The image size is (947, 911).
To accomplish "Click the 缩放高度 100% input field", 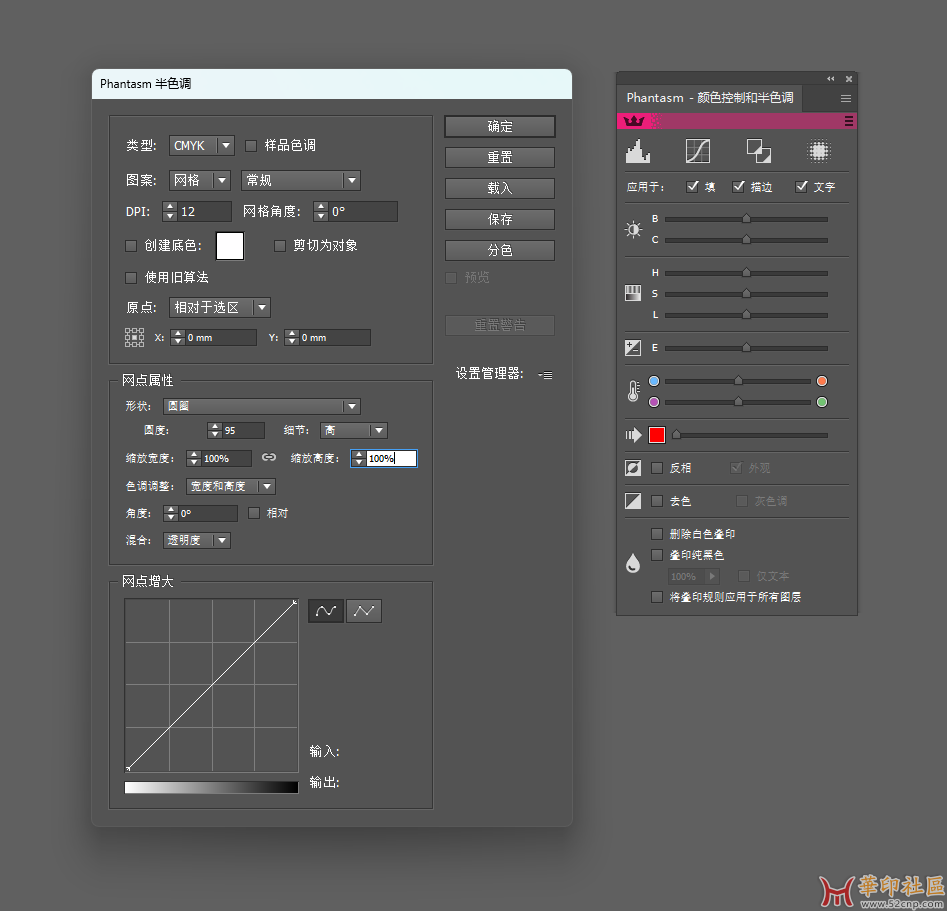I will pos(391,459).
